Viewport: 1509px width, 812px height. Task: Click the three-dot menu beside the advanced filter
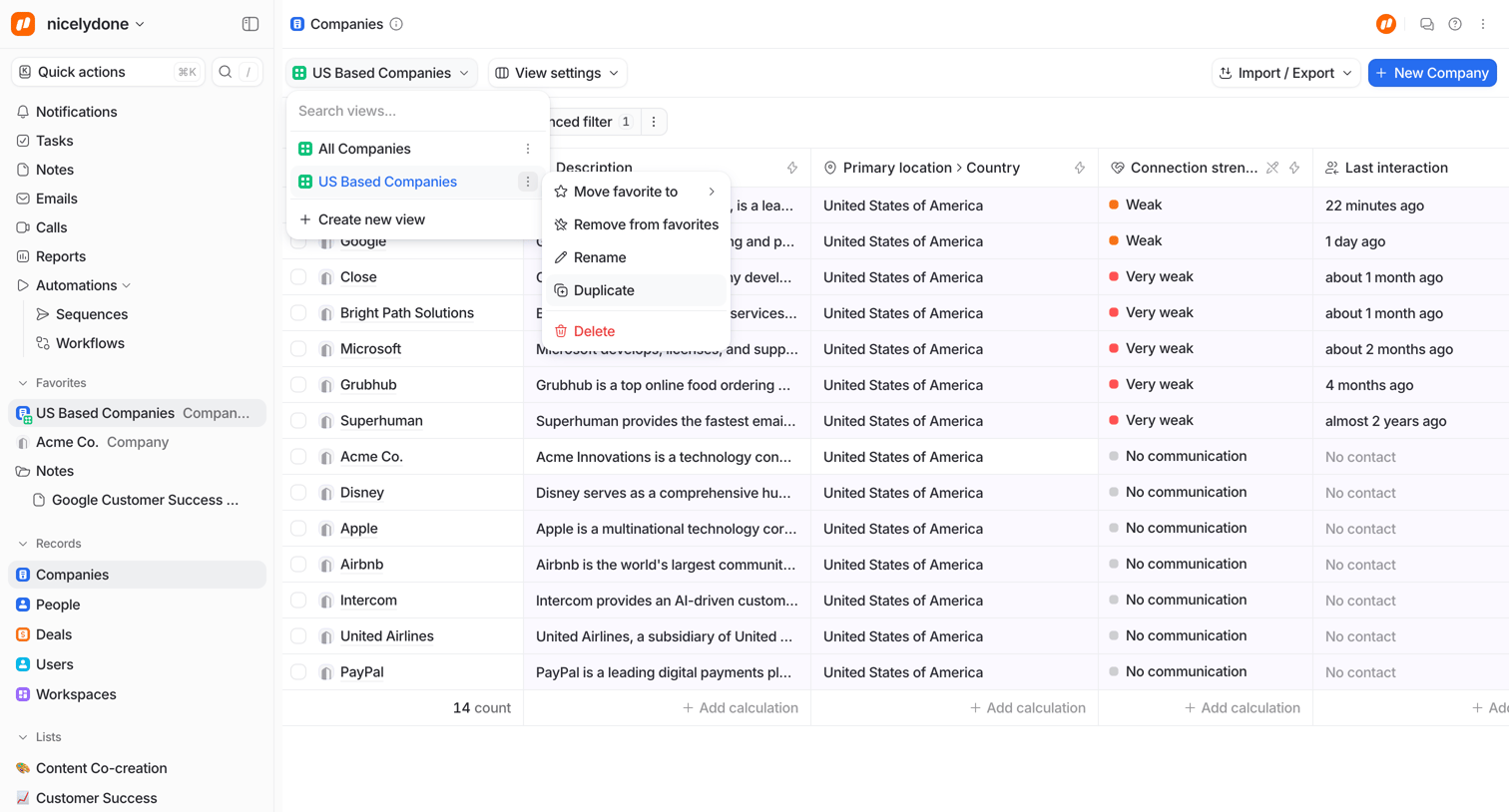pyautogui.click(x=654, y=122)
